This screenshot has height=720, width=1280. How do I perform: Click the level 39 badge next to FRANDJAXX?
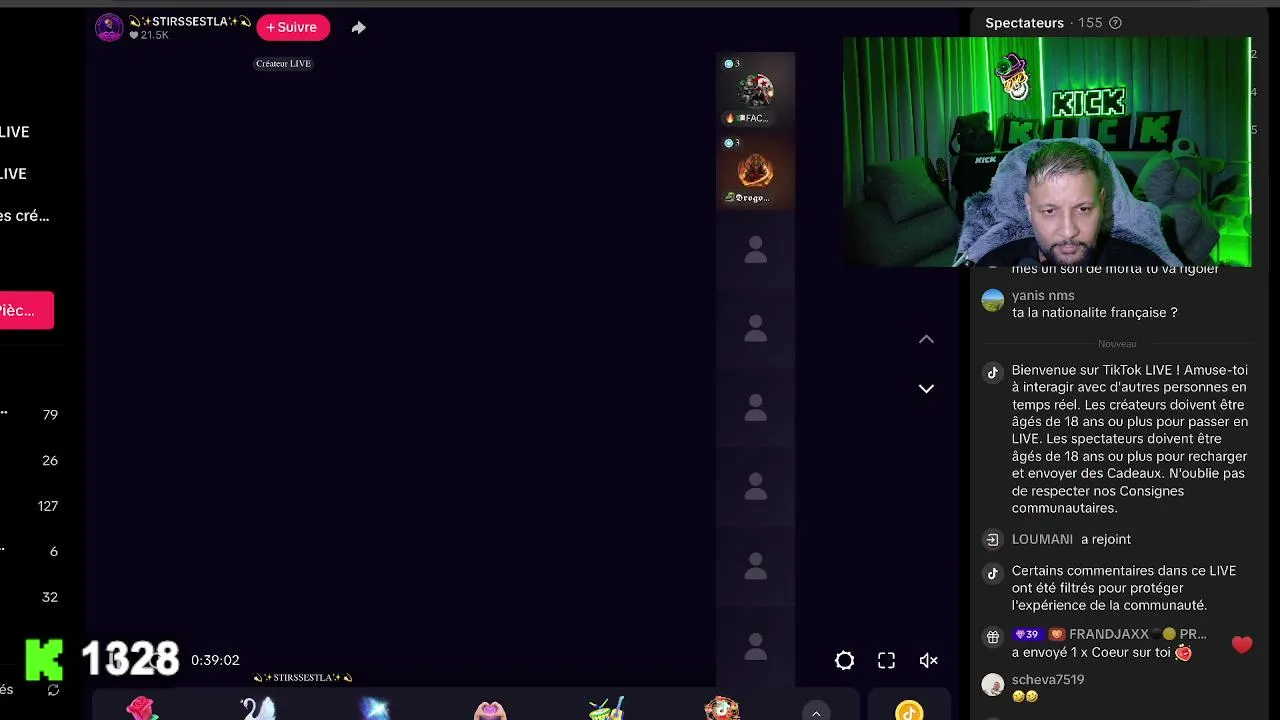click(1027, 634)
